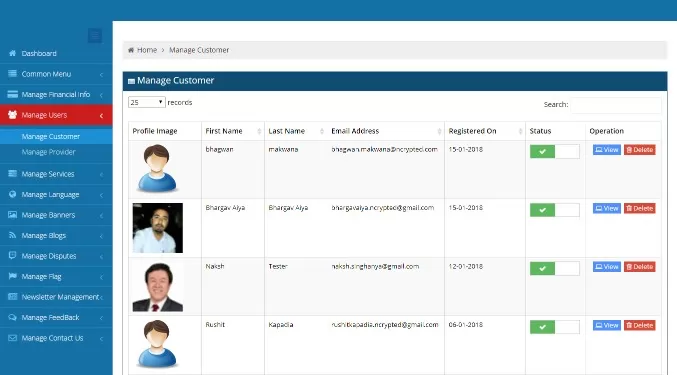The width and height of the screenshot is (677, 375).
Task: Expand the Manage Banners chevron
Action: tap(101, 215)
